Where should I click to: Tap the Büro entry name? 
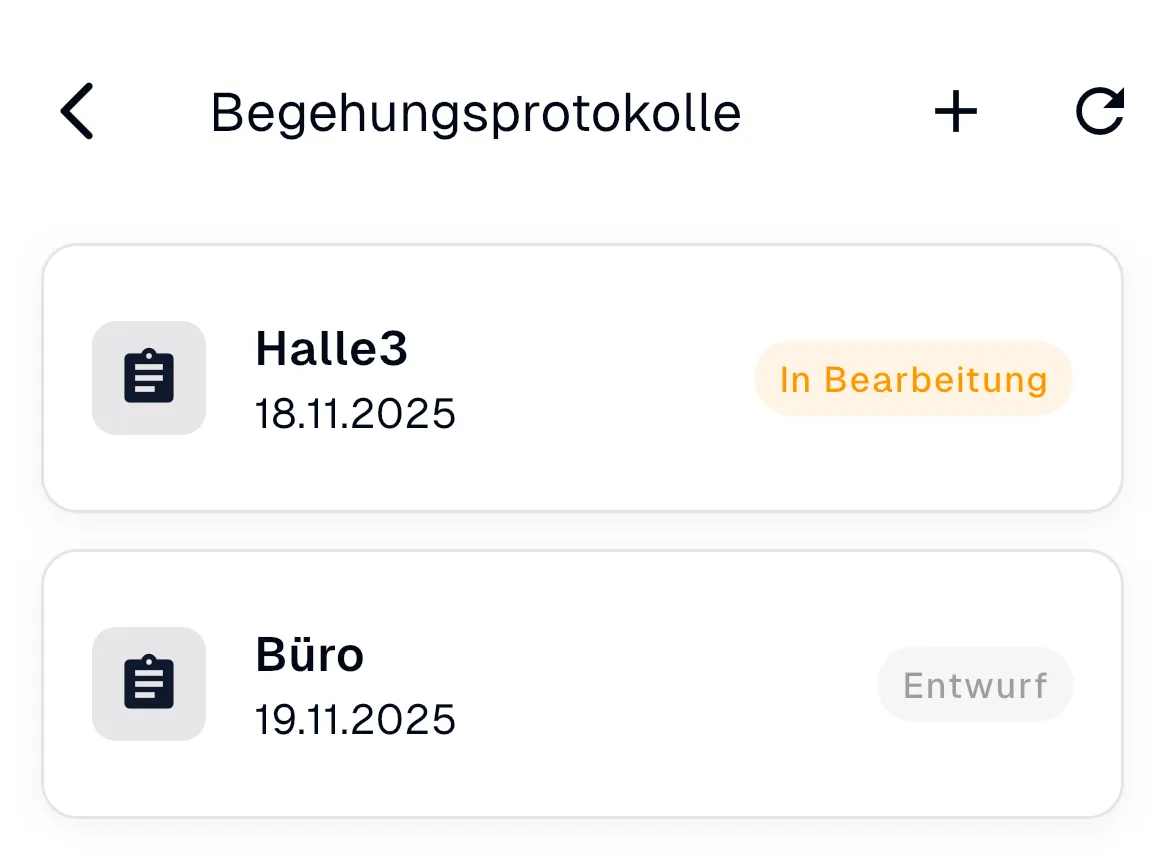click(309, 655)
